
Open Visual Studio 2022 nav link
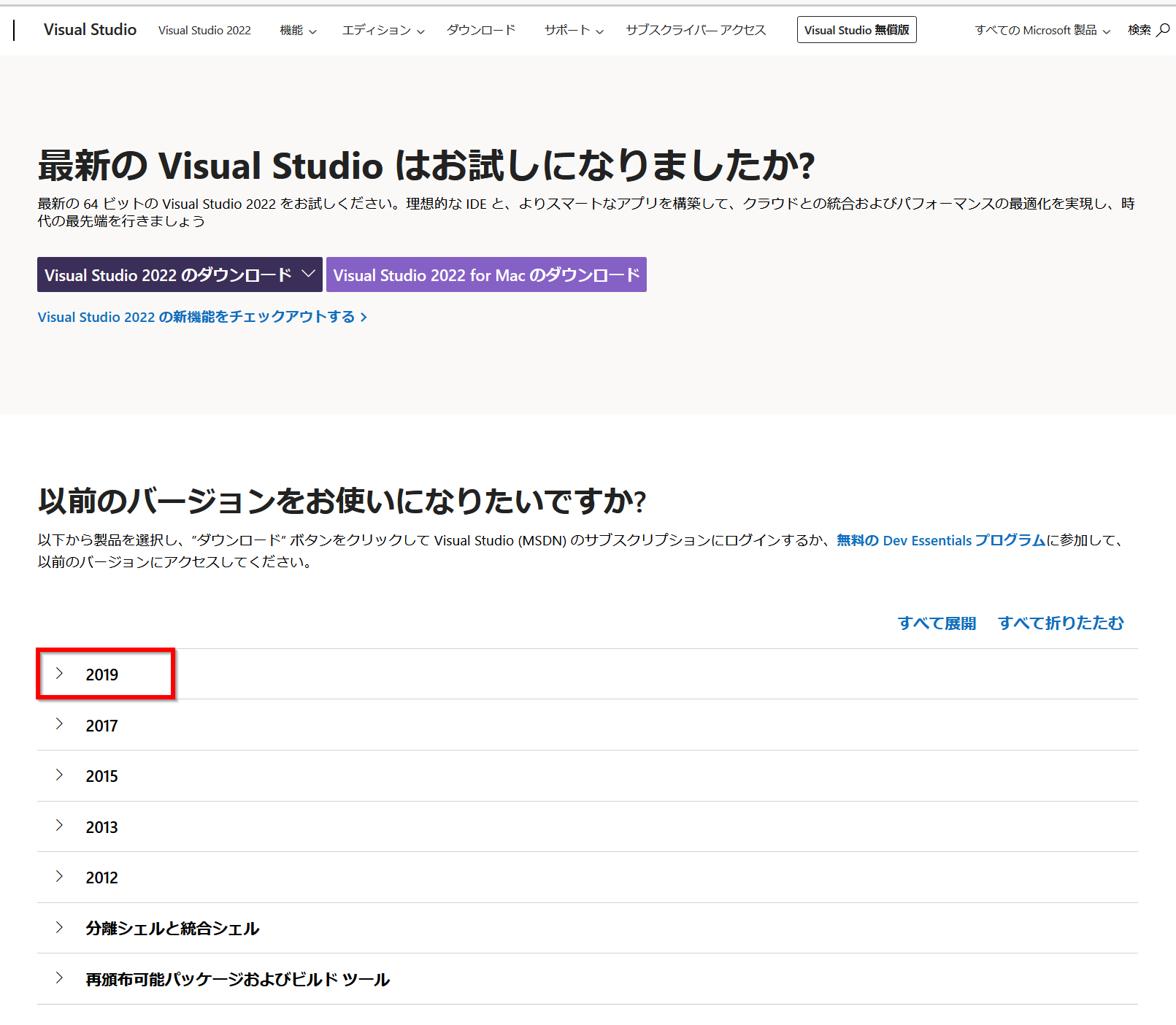[x=204, y=30]
